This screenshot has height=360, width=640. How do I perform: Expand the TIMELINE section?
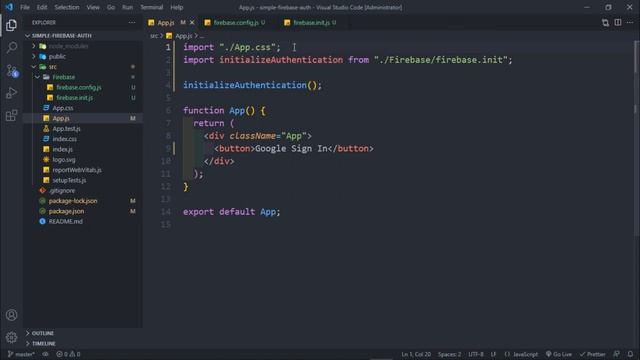pyautogui.click(x=83, y=343)
